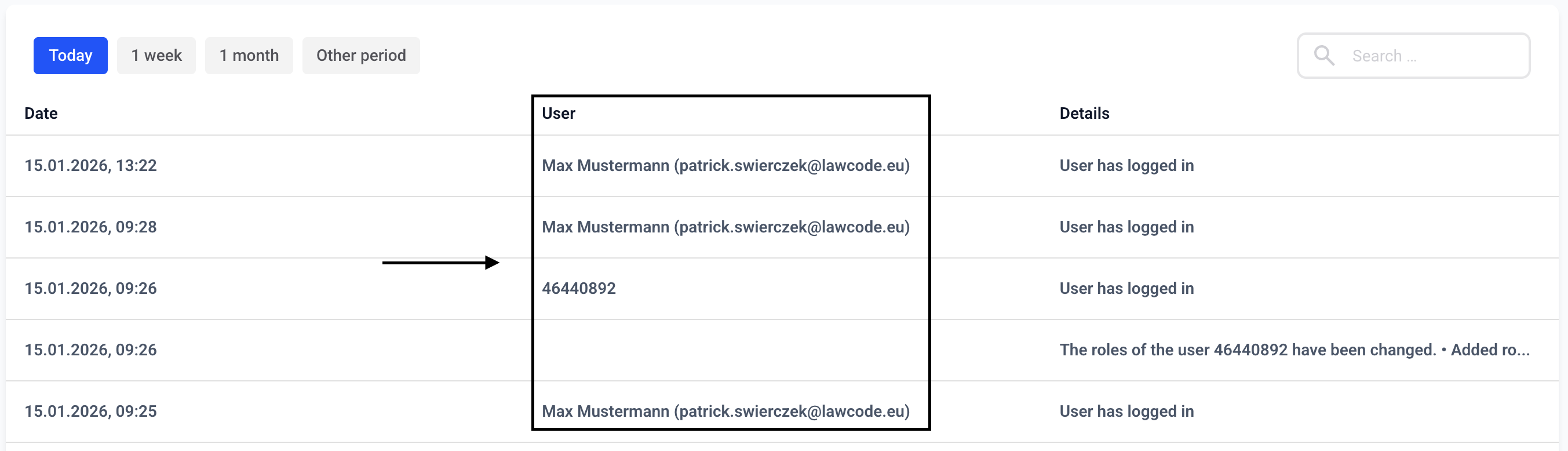The height and width of the screenshot is (451, 1568).
Task: Click "User has logged in" for user 46440892
Action: 1126,289
